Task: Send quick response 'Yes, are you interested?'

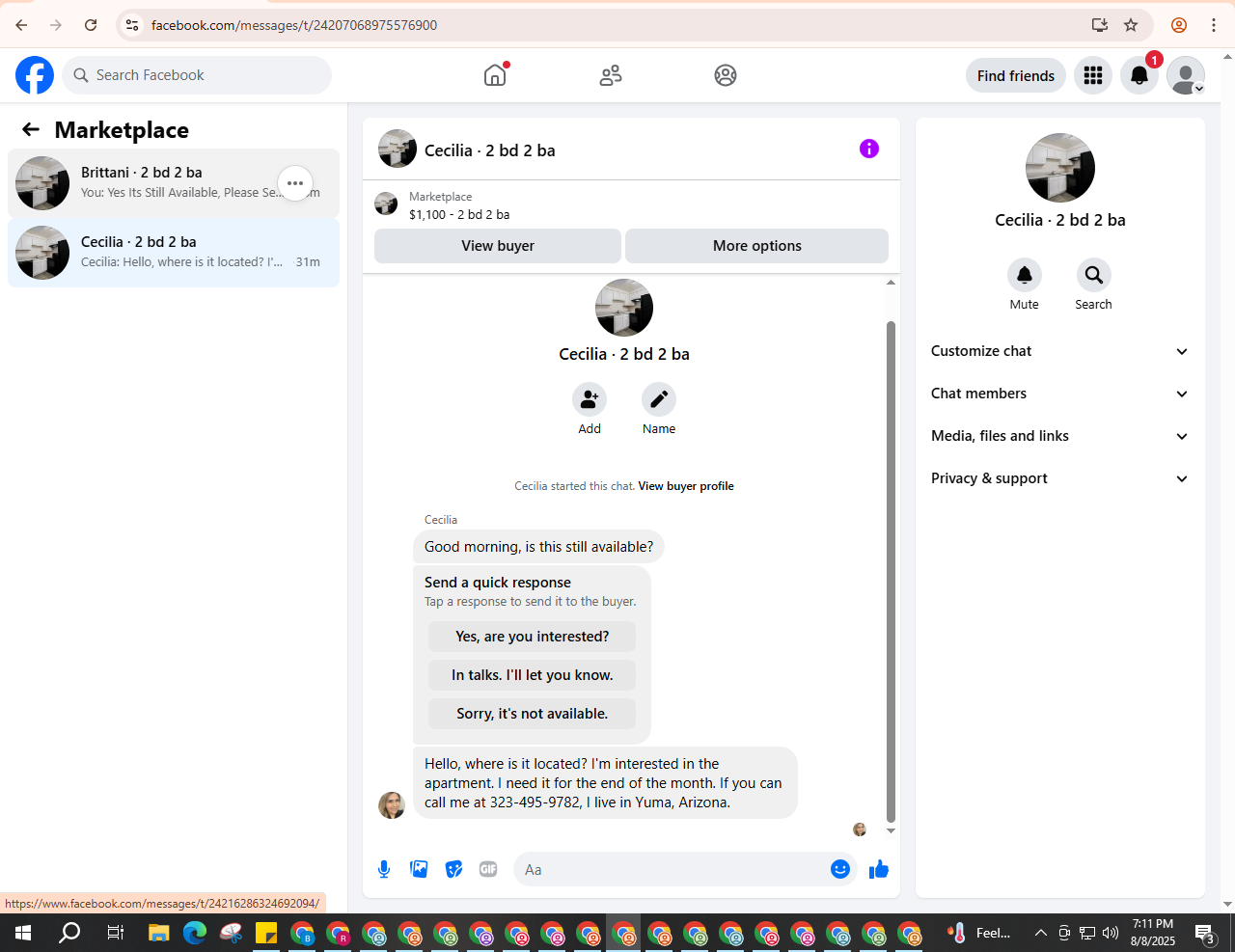Action: [x=532, y=637]
